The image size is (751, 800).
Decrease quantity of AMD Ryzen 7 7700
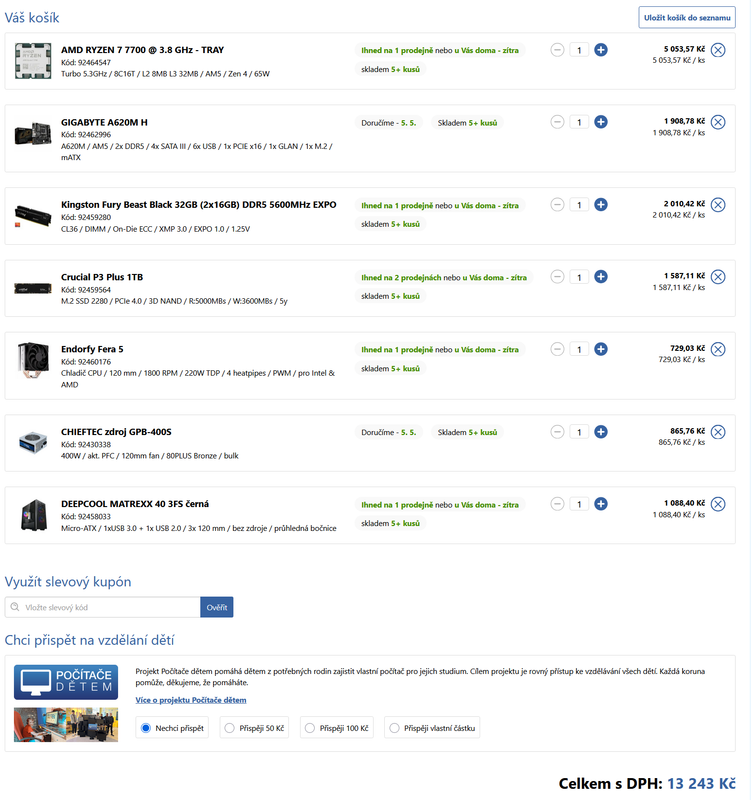point(557,50)
